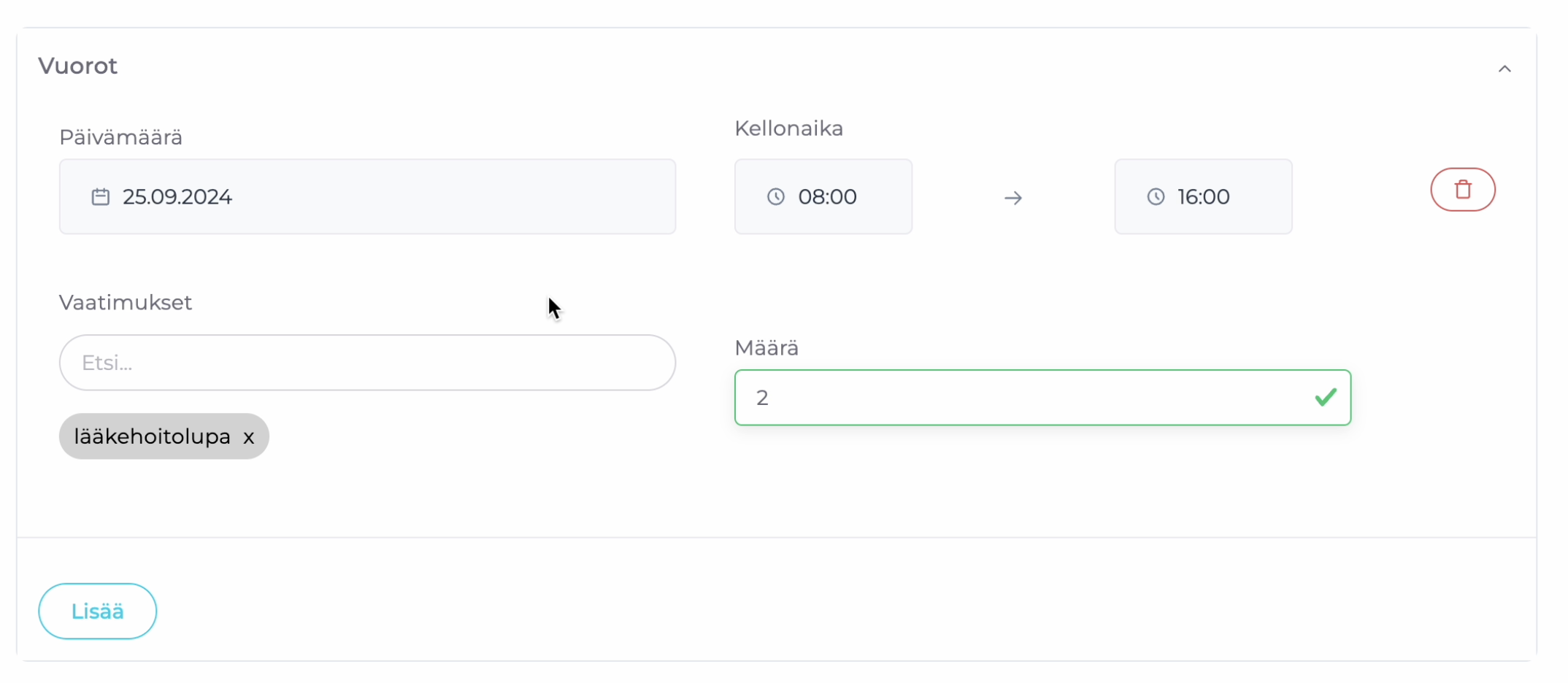Image resolution: width=1568 pixels, height=683 pixels.
Task: Delete the shift with the trash icon
Action: 1462,190
